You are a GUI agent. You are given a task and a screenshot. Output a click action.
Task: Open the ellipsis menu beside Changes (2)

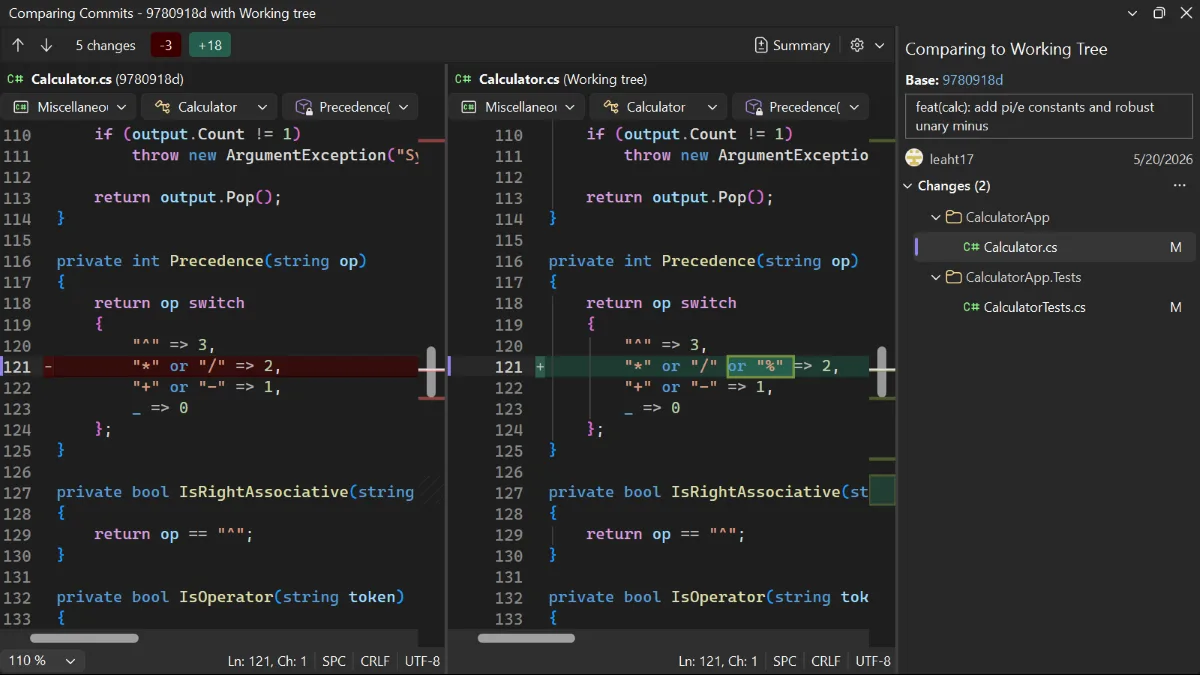pyautogui.click(x=1180, y=186)
